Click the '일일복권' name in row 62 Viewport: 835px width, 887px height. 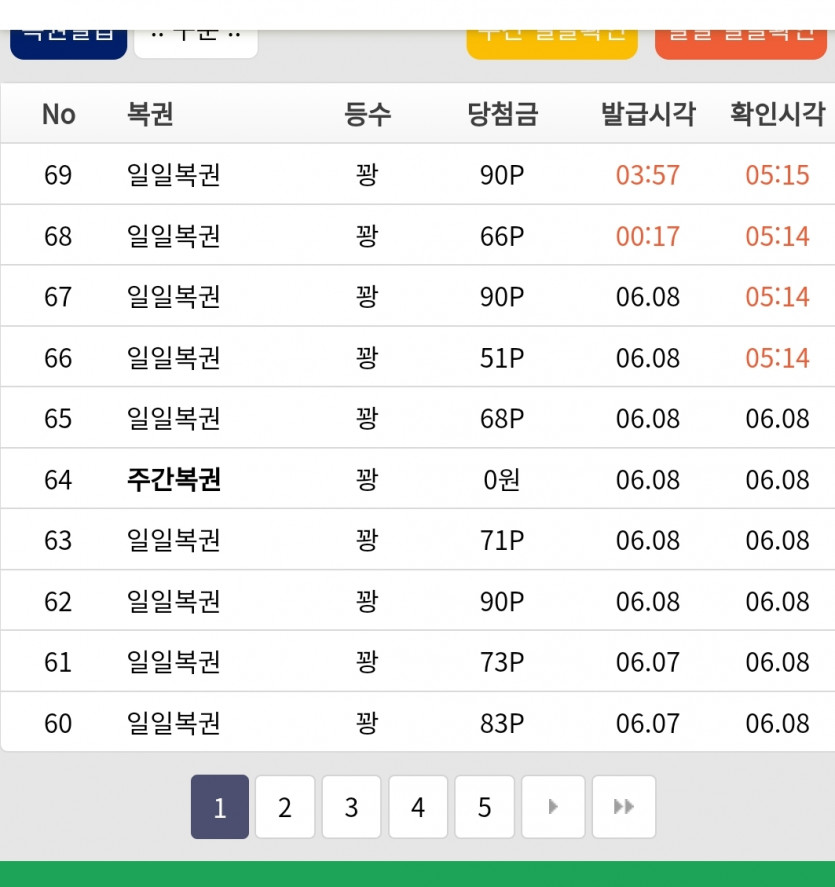[x=174, y=601]
